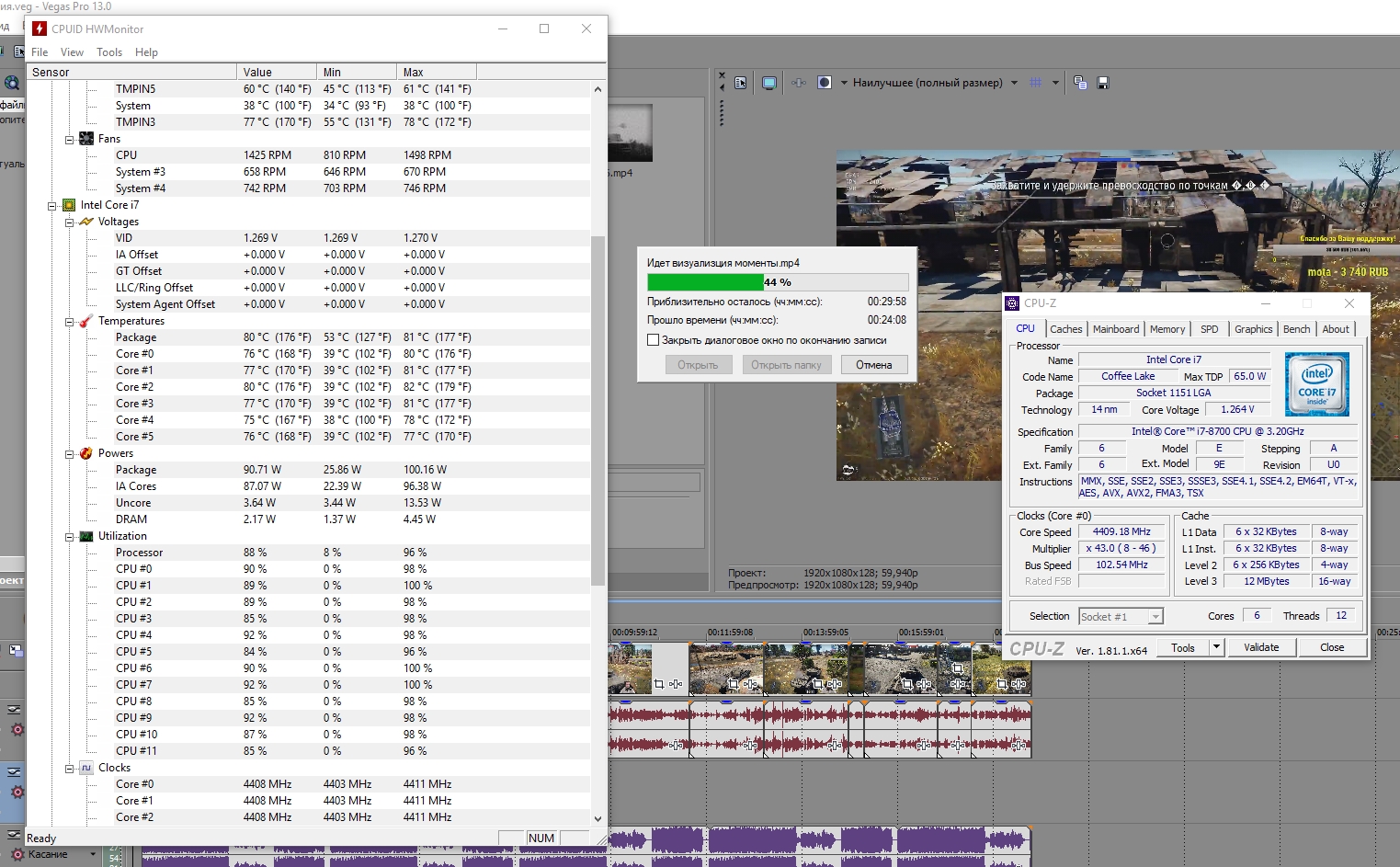Click the HWMonitor app icon in title bar
The width and height of the screenshot is (1400, 867).
(x=40, y=29)
